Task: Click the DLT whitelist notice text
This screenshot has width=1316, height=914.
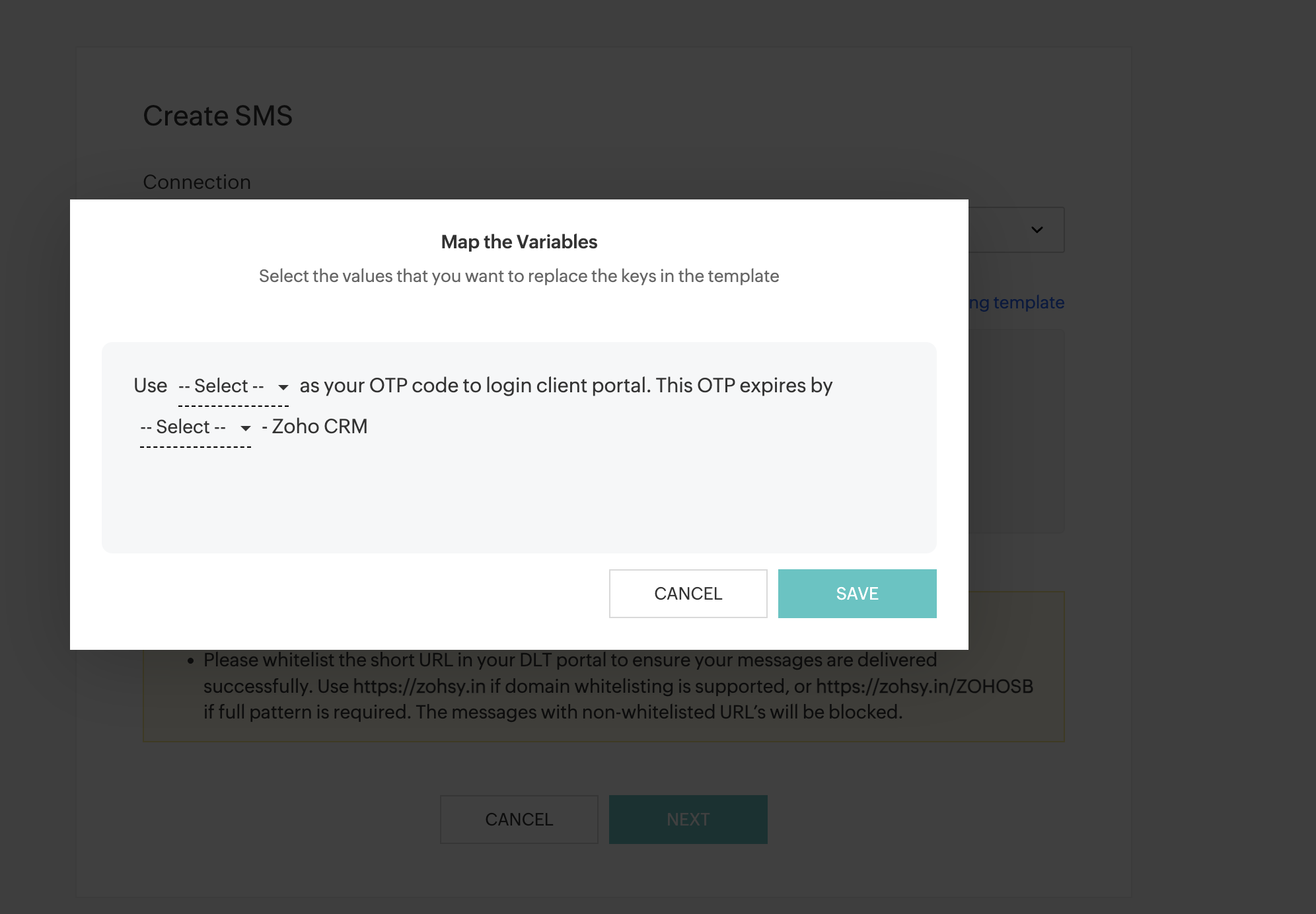Action: [x=568, y=686]
